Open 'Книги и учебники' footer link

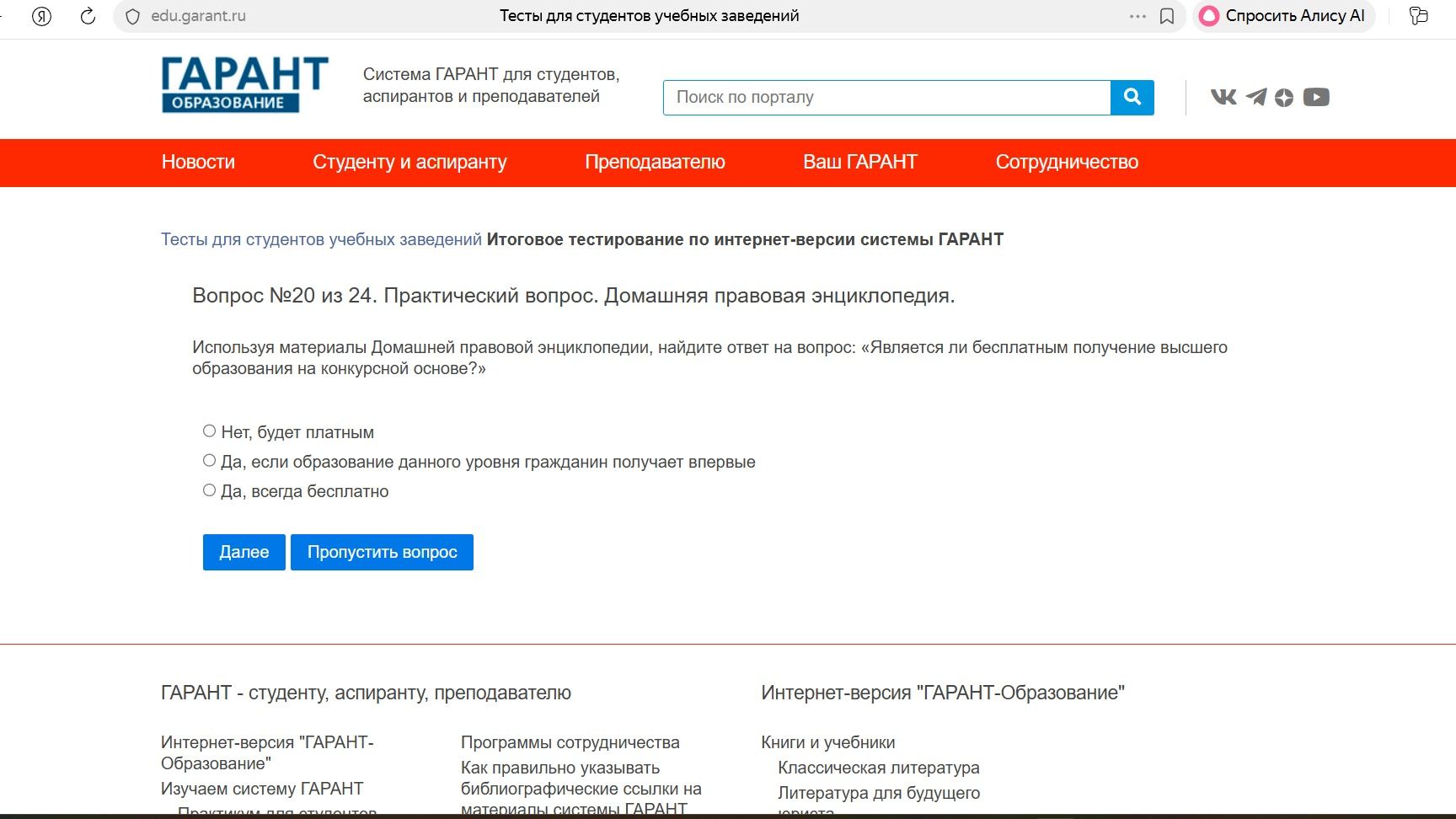click(x=828, y=742)
